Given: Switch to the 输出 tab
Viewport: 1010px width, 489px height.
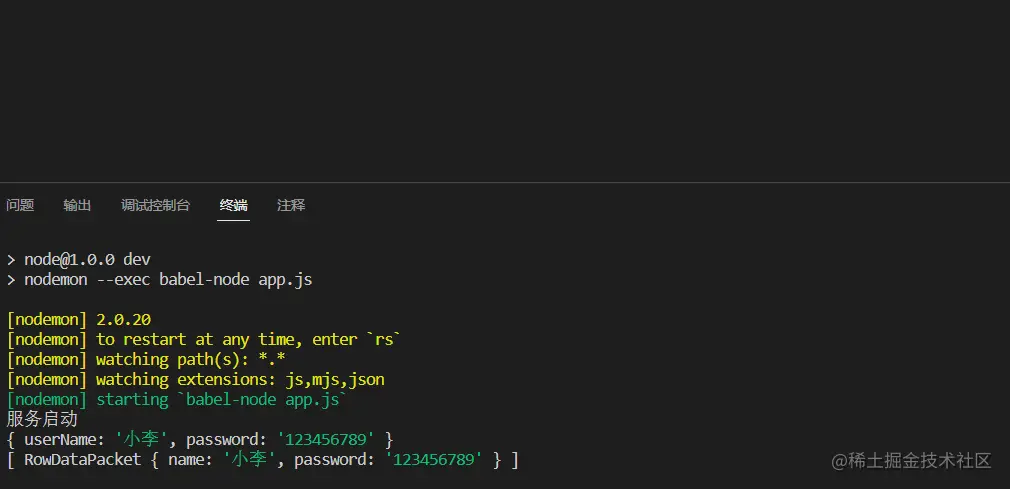Looking at the screenshot, I should coord(77,206).
